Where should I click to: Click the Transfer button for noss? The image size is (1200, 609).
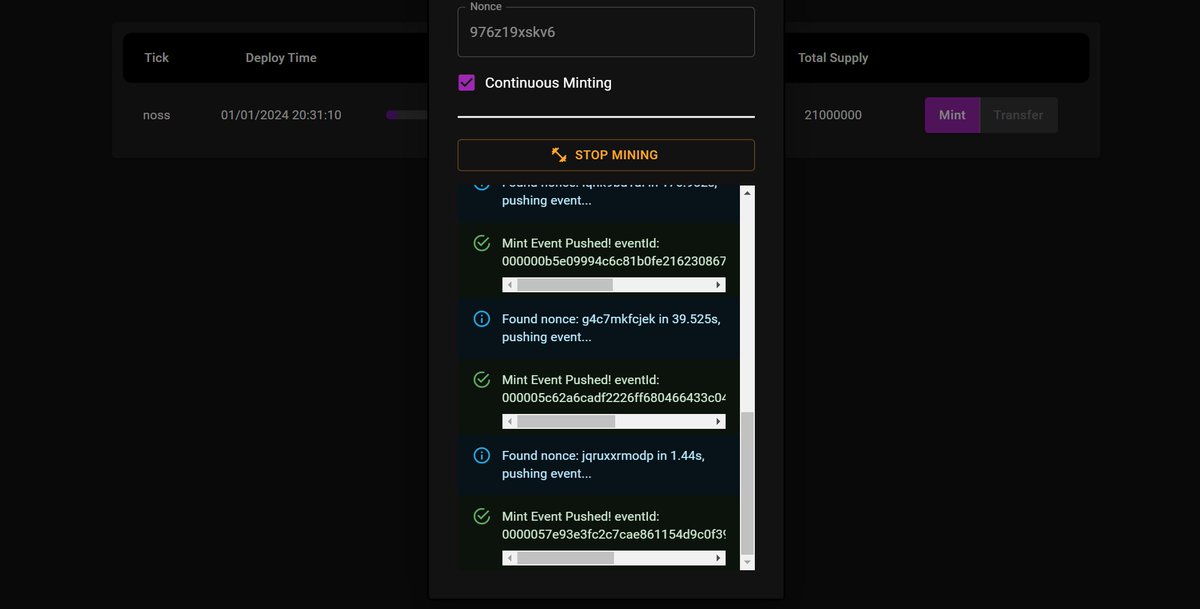point(1018,115)
